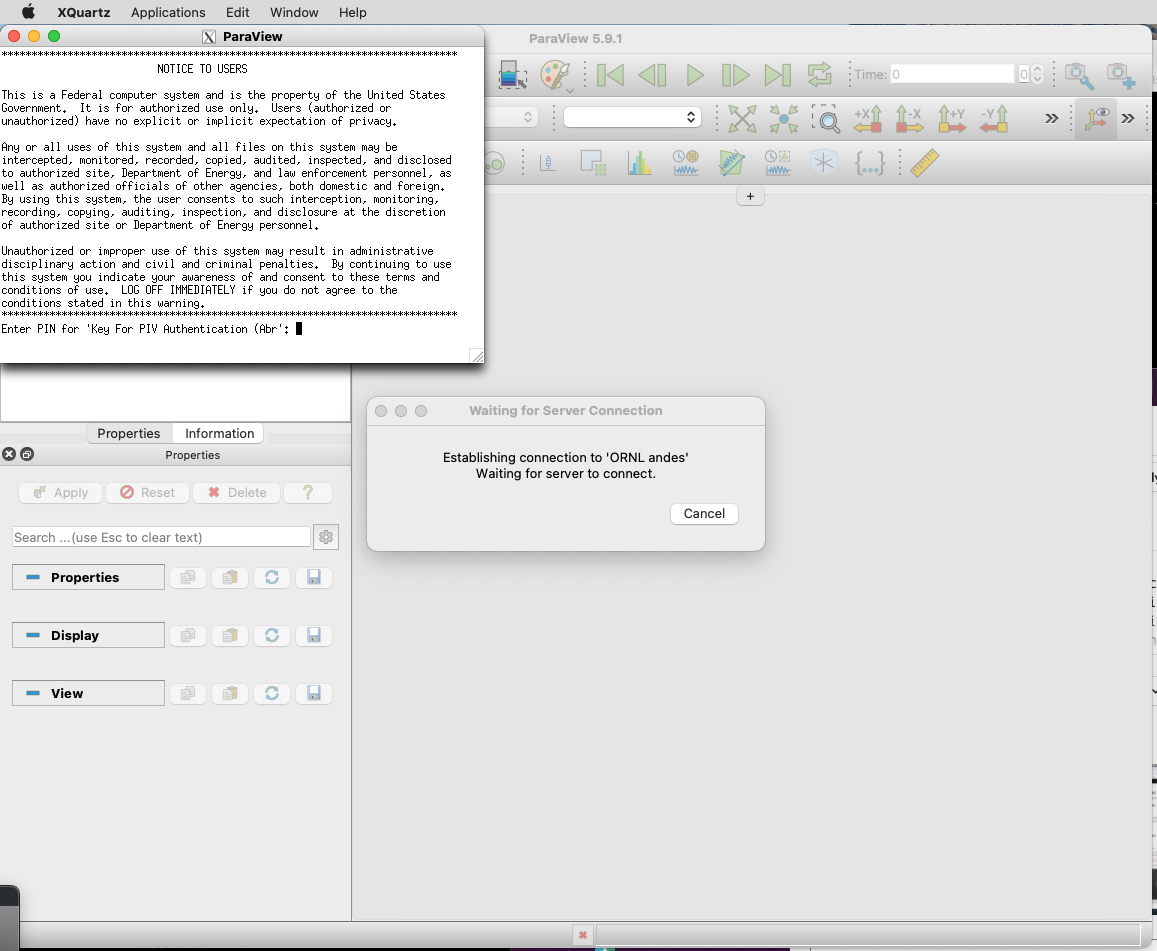Toggle the animation Loop button
Screen dimensions: 1157x951
819,75
